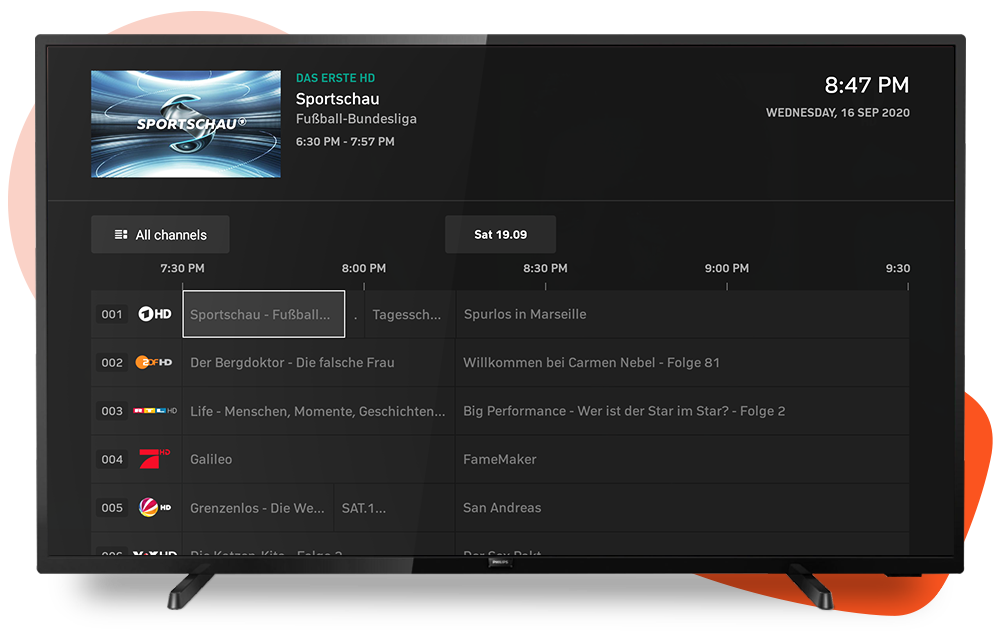The image size is (1000, 638).
Task: Click the Fußball-Bundesliga subtitle
Action: click(x=356, y=119)
